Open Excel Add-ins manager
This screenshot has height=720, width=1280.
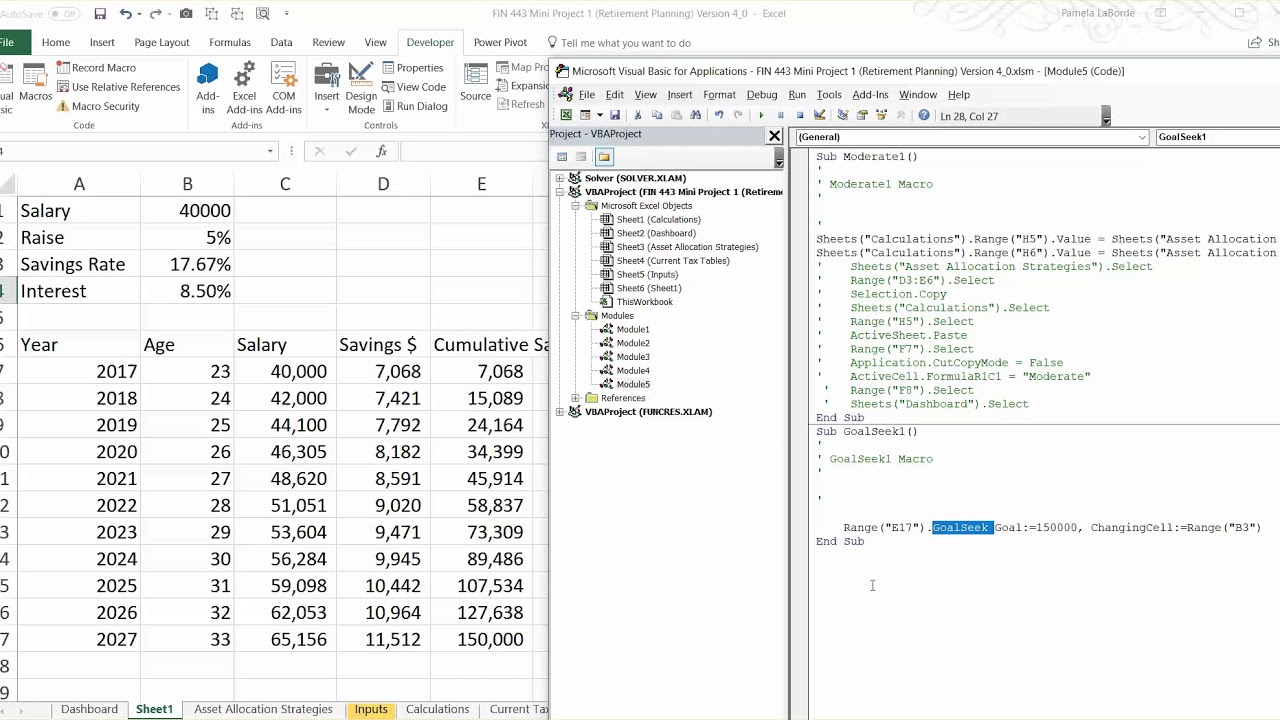coord(245,89)
